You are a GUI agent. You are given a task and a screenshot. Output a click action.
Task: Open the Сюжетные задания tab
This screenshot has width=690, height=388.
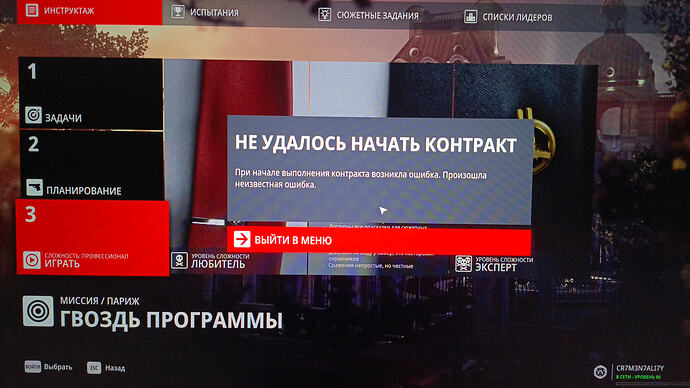(368, 15)
